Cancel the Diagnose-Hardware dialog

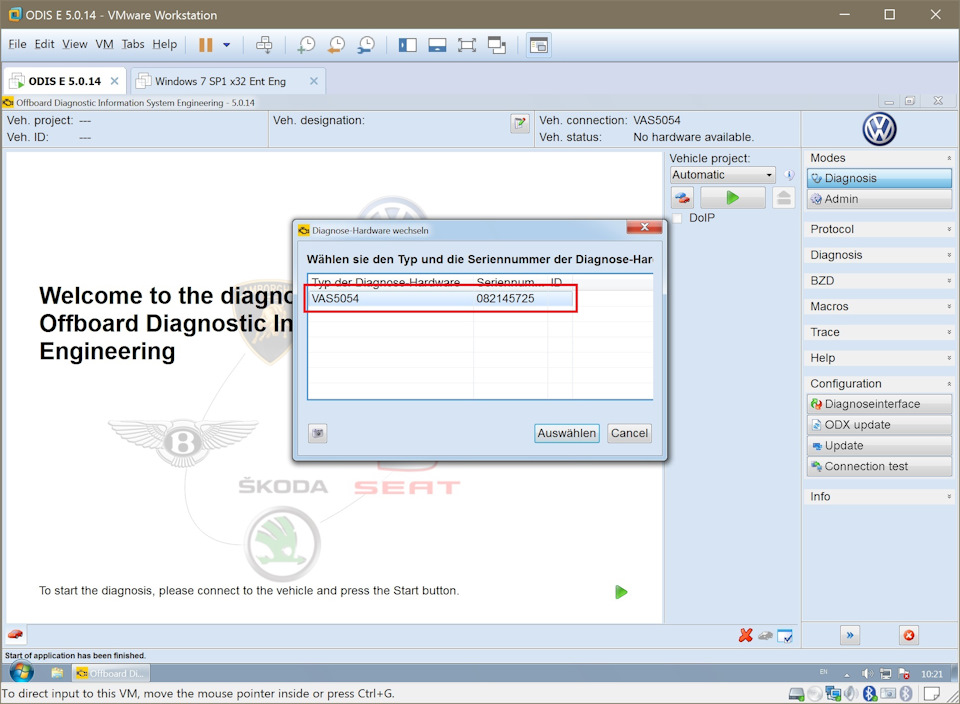coord(629,433)
